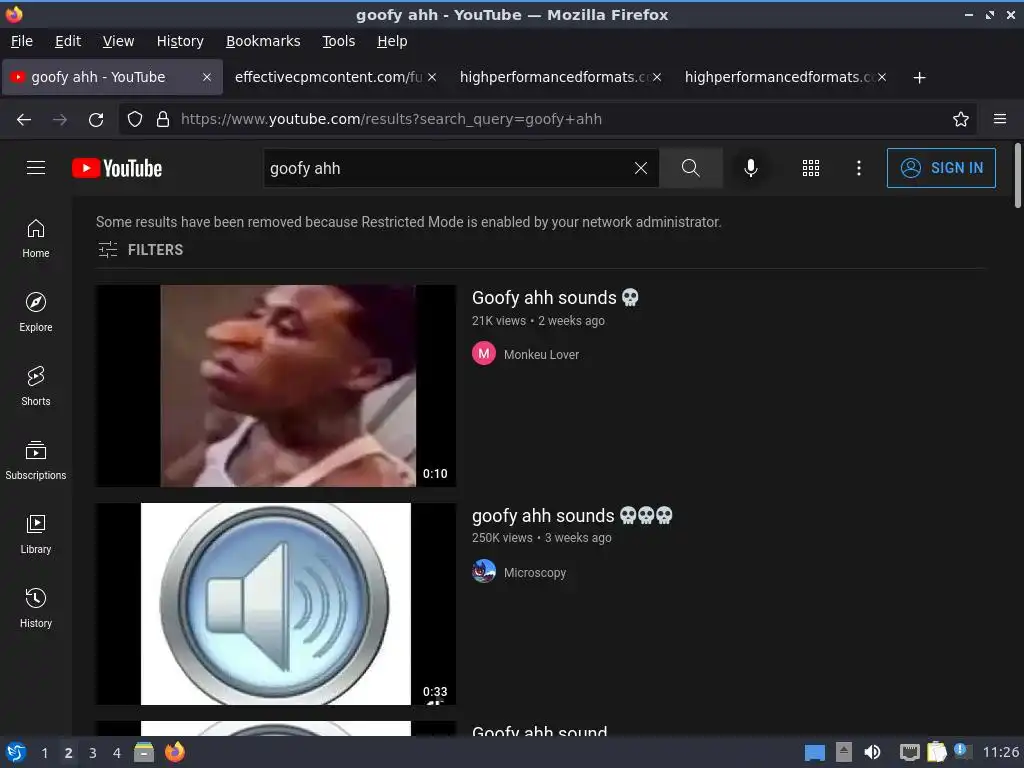Open Shorts in the sidebar
The image size is (1024, 768).
[36, 387]
